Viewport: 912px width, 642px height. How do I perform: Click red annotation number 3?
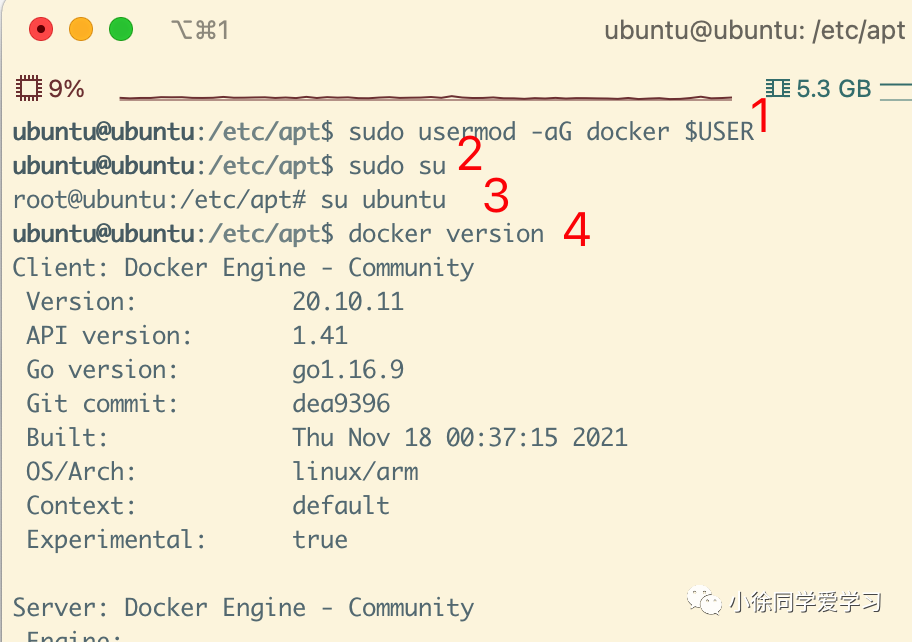tap(495, 197)
